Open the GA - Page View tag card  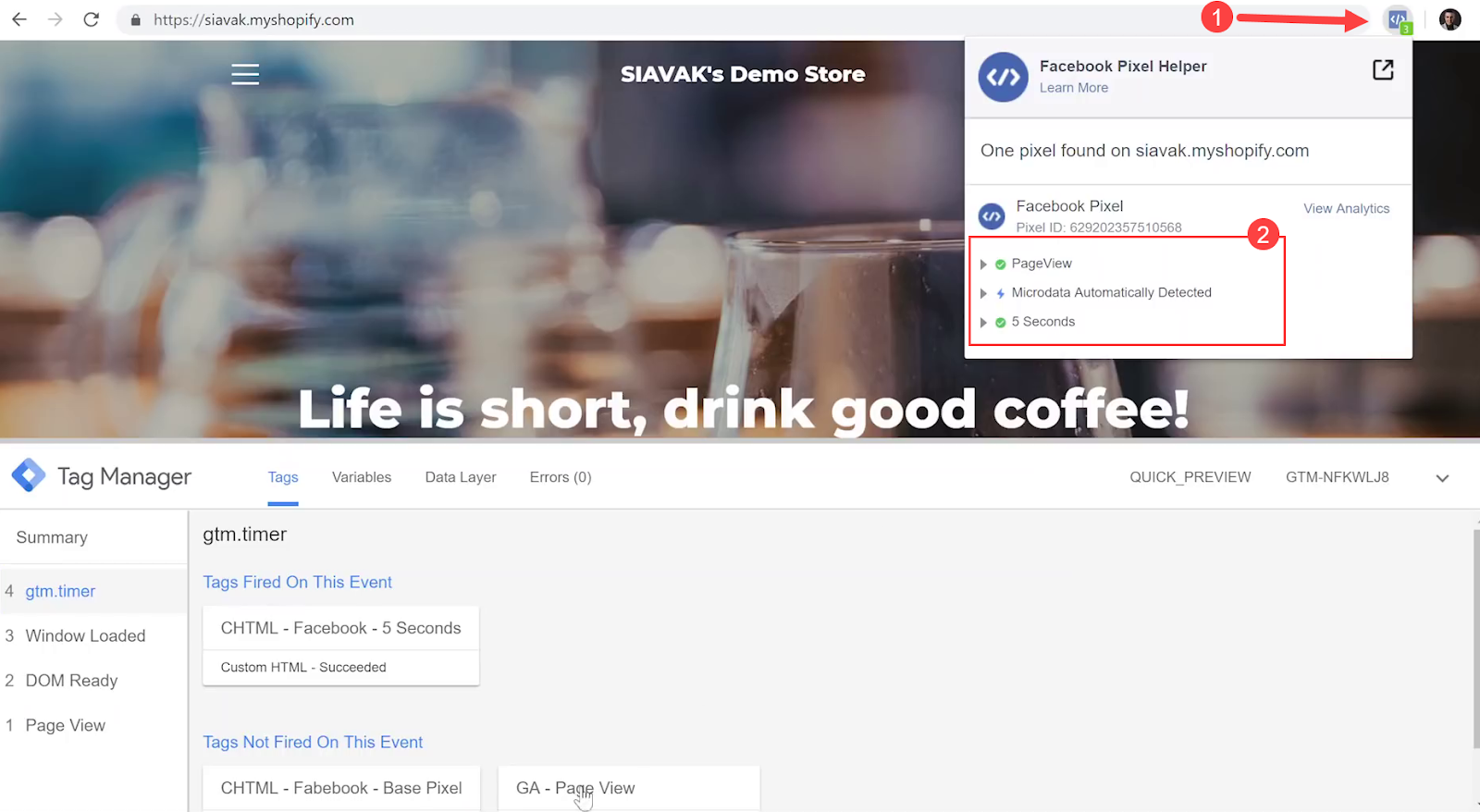coord(629,789)
